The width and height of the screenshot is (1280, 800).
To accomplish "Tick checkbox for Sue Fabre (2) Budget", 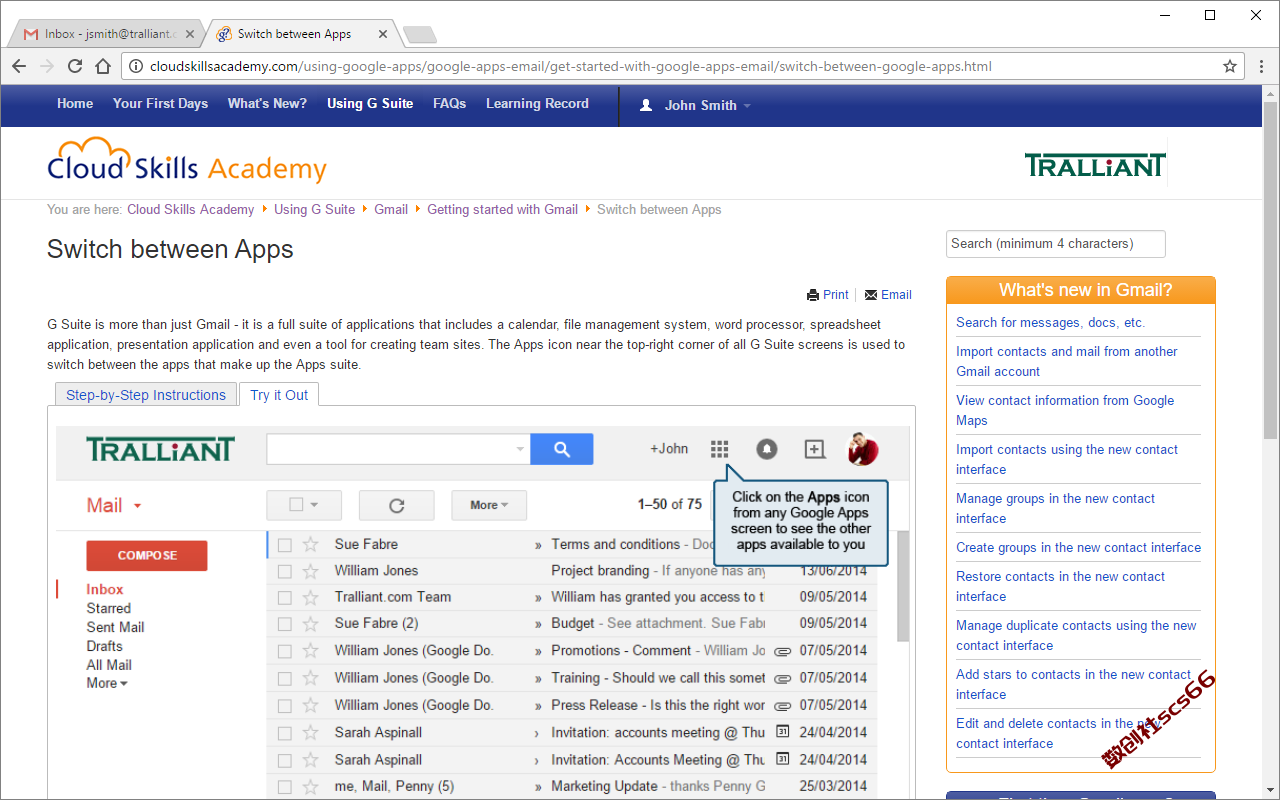I will [x=285, y=624].
